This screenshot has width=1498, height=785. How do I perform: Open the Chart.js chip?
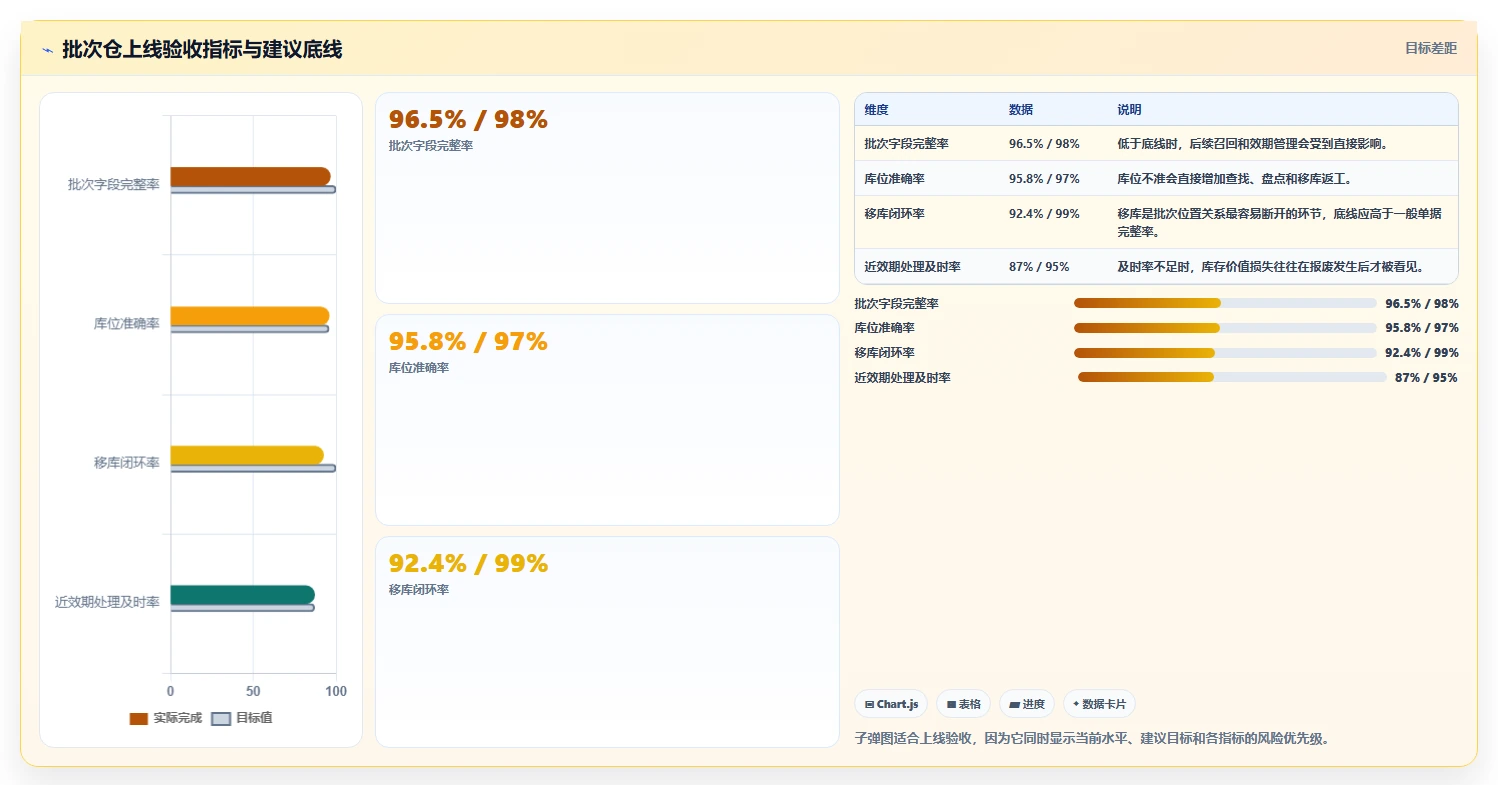892,704
